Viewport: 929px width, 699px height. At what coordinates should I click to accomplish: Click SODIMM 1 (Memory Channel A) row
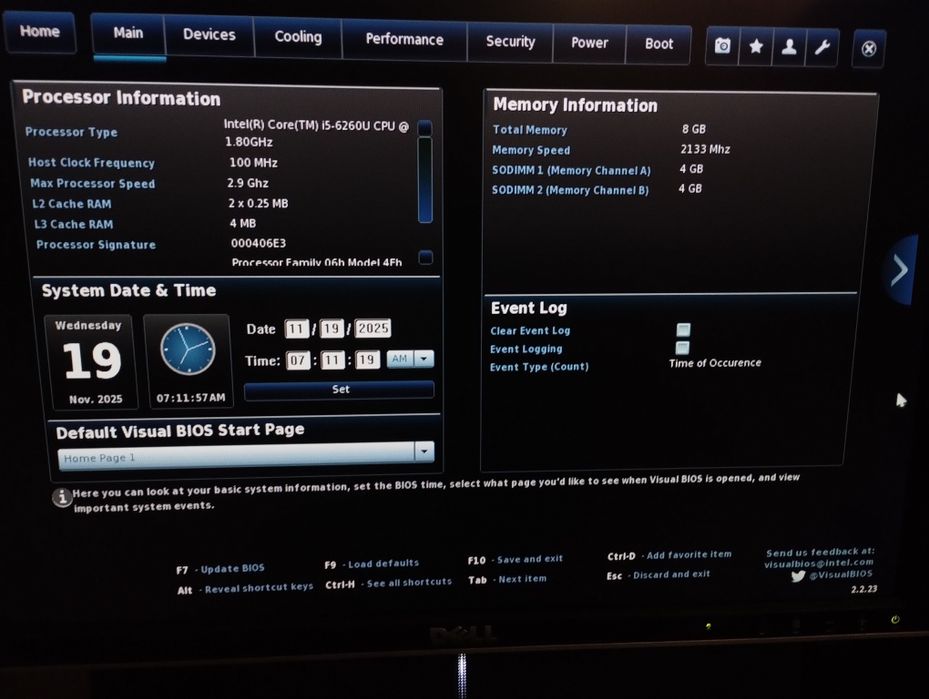[597, 169]
